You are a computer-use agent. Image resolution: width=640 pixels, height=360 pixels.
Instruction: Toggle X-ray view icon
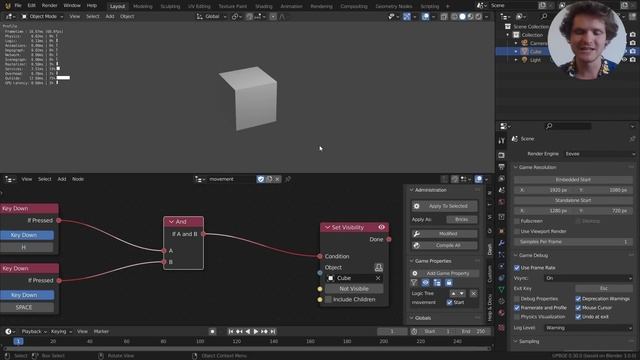(444, 16)
